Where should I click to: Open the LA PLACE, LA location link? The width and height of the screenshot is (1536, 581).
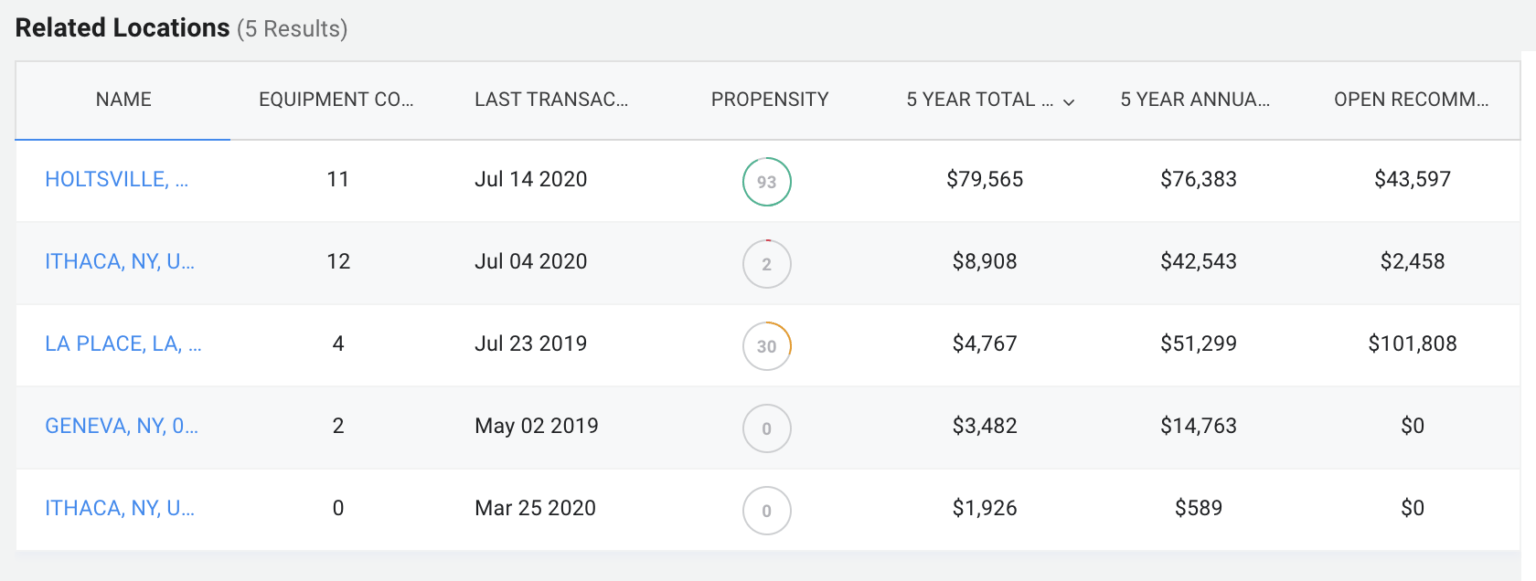click(x=122, y=343)
